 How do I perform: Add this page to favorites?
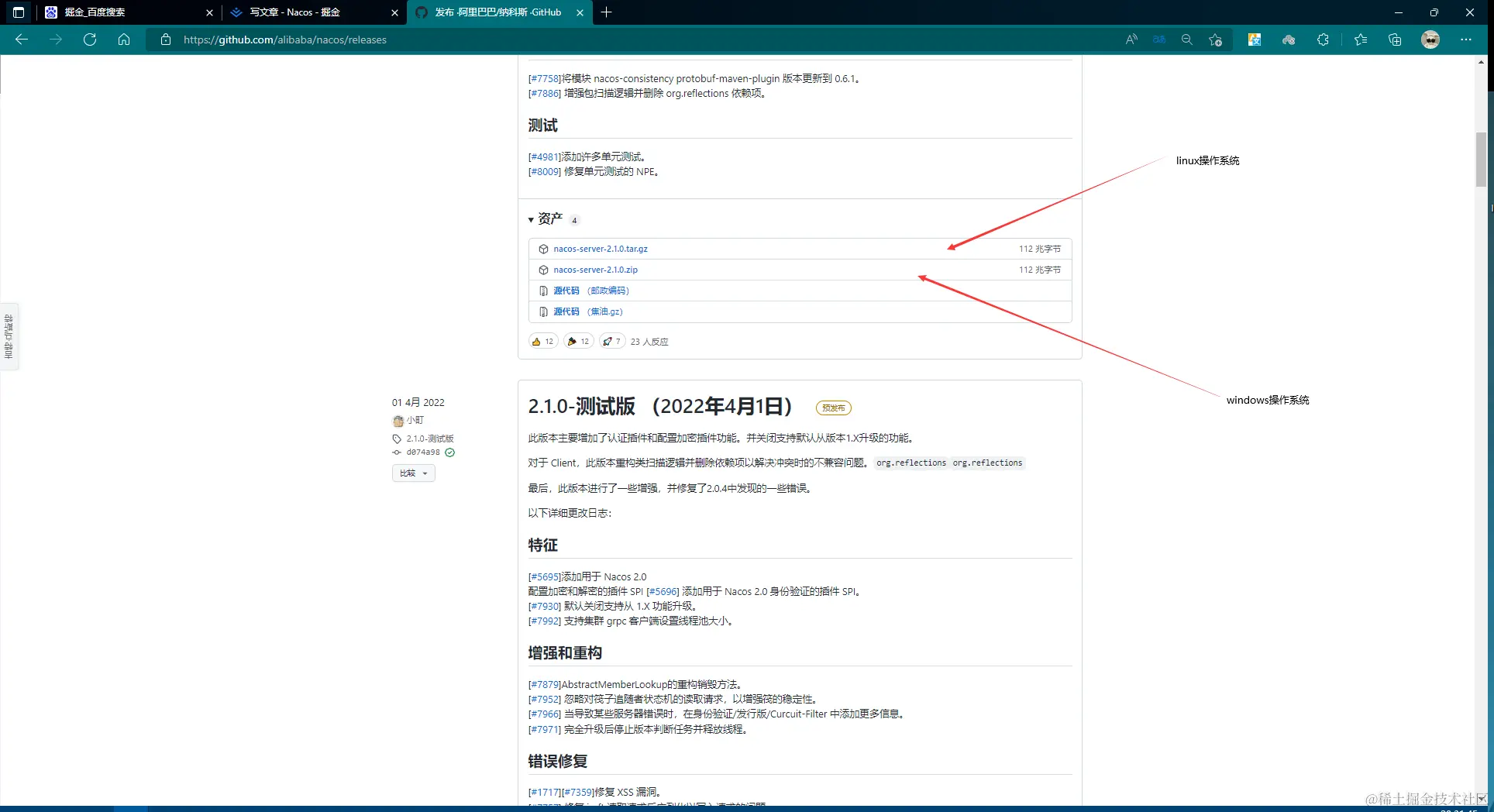(1215, 40)
